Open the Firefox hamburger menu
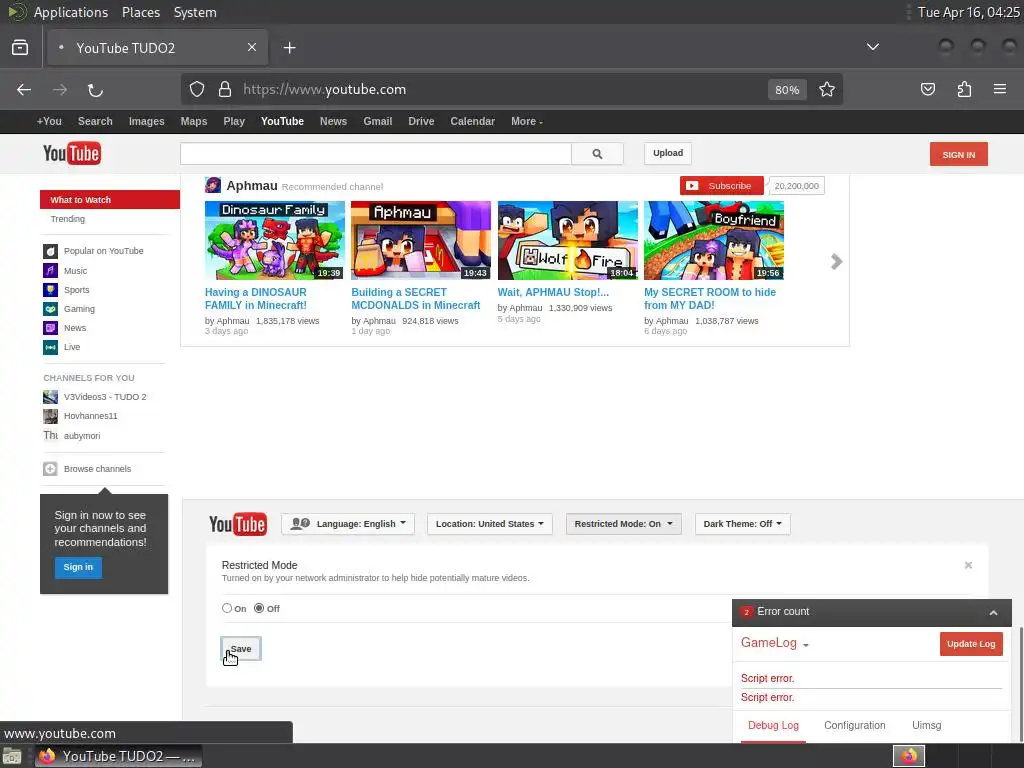 pyautogui.click(x=1000, y=89)
